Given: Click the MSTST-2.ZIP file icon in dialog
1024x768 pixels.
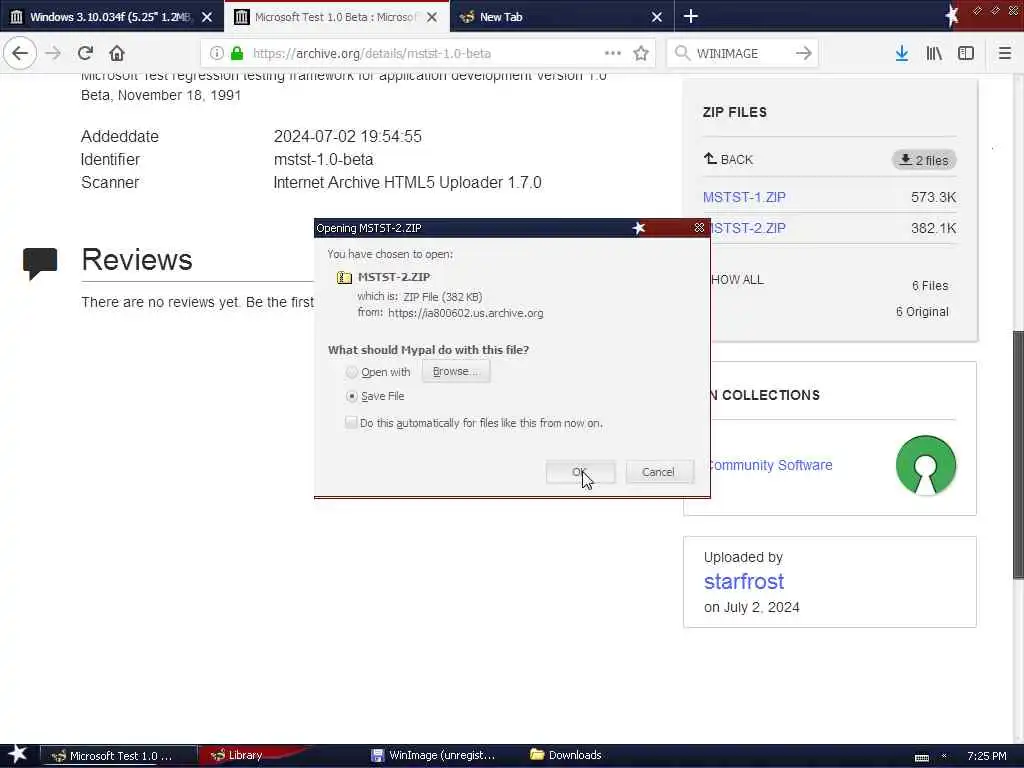Looking at the screenshot, I should [344, 278].
